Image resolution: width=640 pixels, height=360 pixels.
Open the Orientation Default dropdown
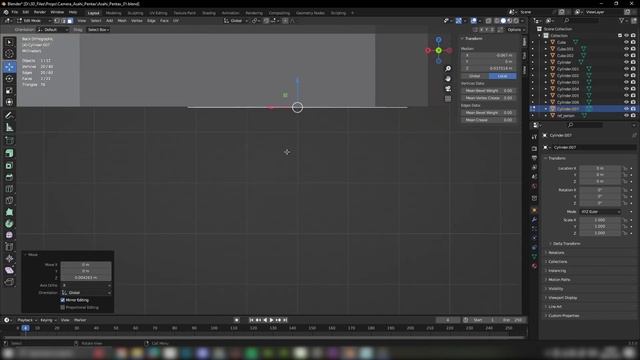click(x=53, y=30)
